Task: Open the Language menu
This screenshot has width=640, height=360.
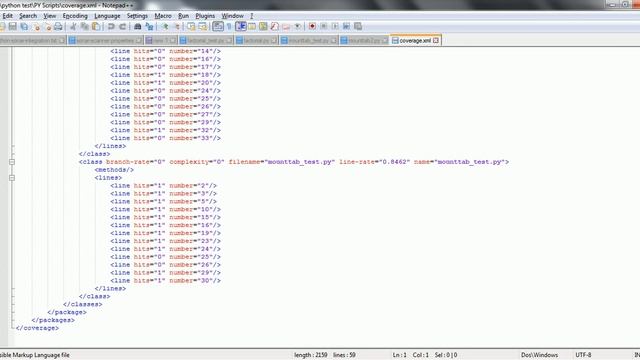Action: pyautogui.click(x=107, y=16)
